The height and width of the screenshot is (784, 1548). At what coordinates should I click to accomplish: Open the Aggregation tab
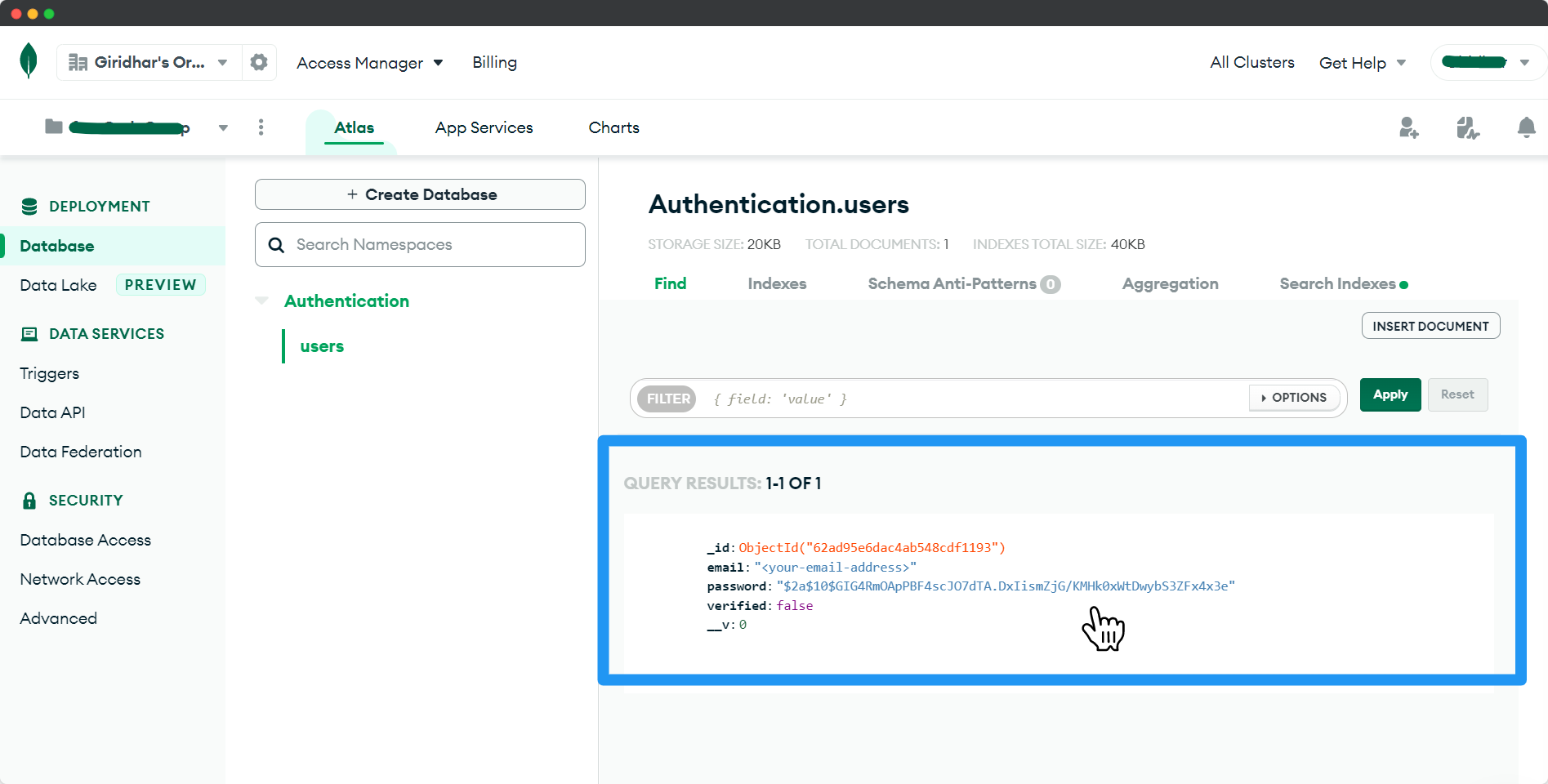(1170, 283)
